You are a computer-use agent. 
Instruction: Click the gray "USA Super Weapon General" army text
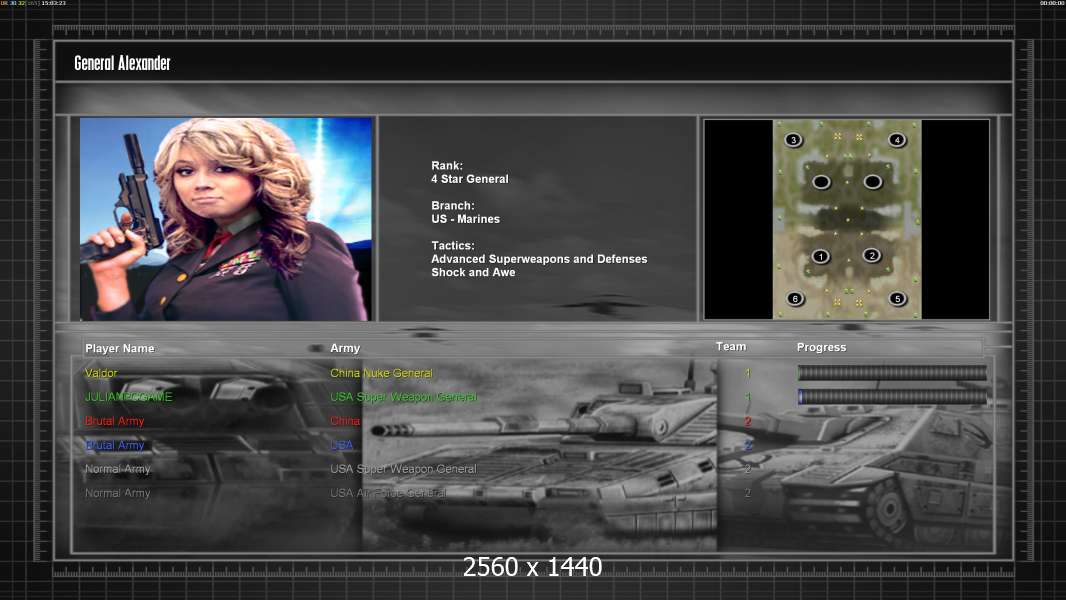point(404,469)
